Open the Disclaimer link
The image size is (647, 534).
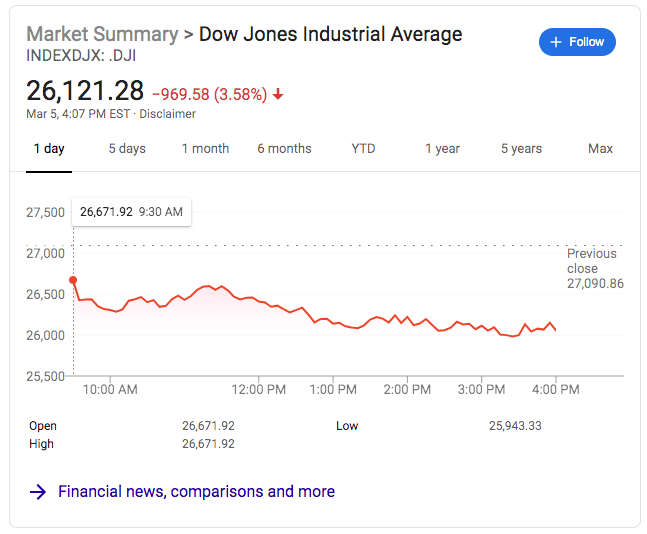click(168, 114)
